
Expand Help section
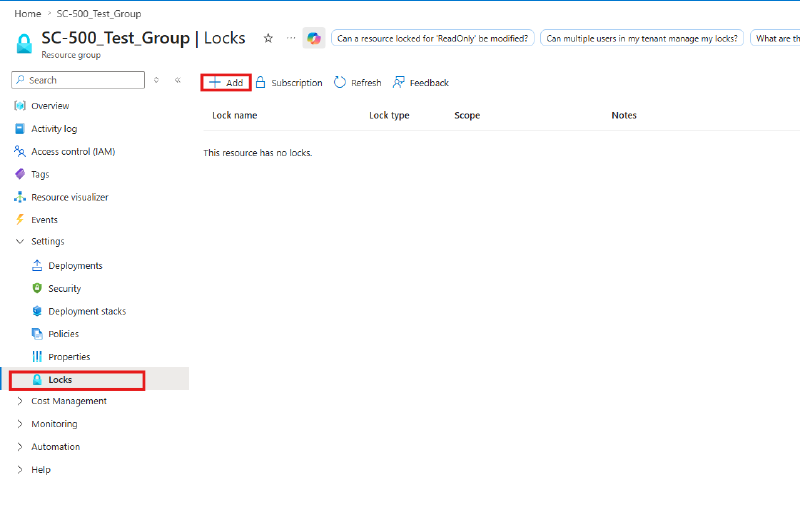point(34,470)
